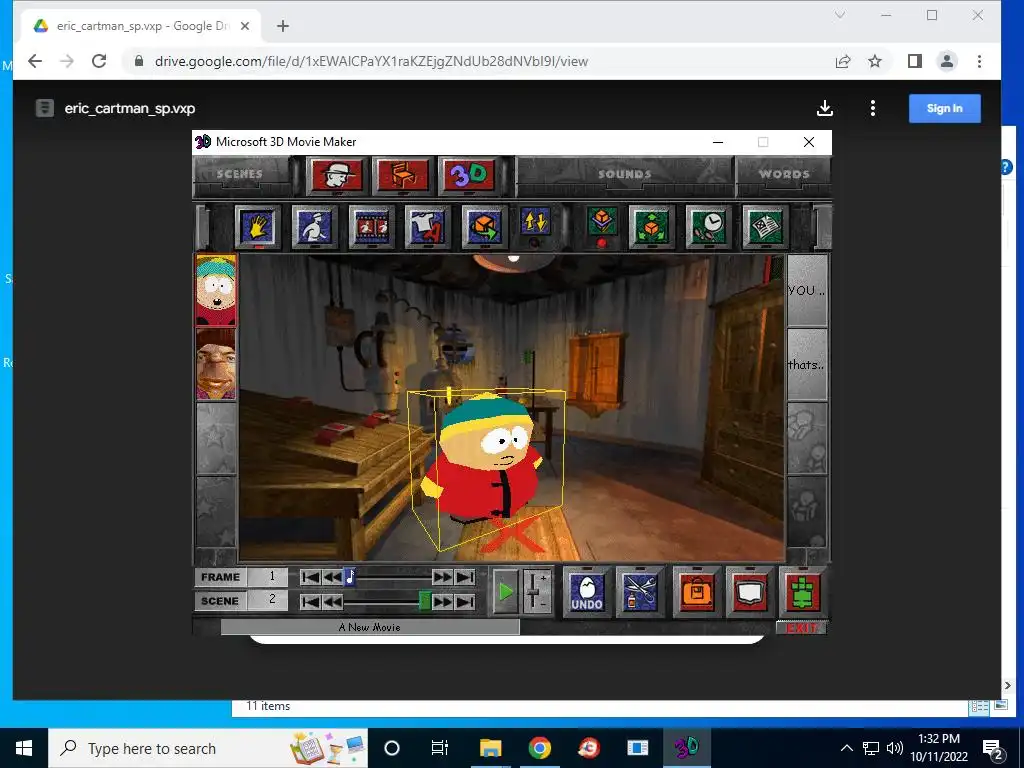This screenshot has width=1024, height=768.
Task: Click the red EXIT button
Action: pyautogui.click(x=802, y=628)
